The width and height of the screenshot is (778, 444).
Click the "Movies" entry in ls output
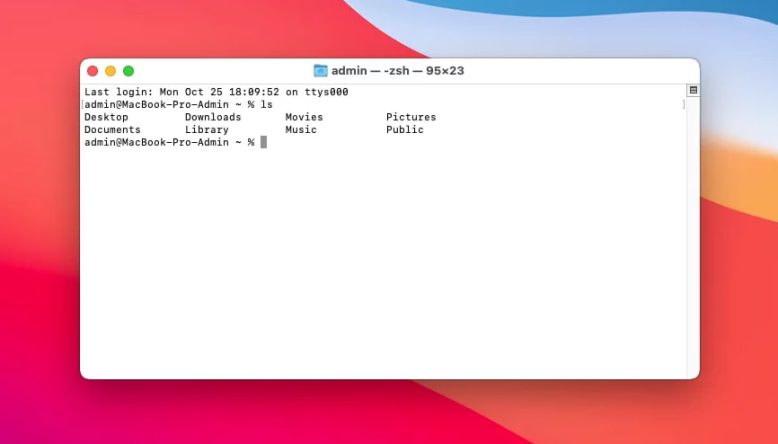[x=304, y=117]
